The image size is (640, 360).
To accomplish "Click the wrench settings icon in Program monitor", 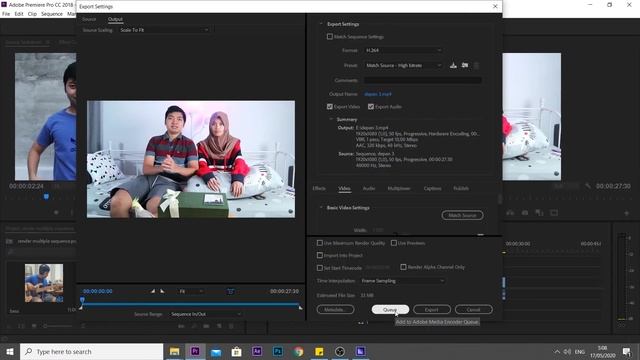I will tap(587, 186).
